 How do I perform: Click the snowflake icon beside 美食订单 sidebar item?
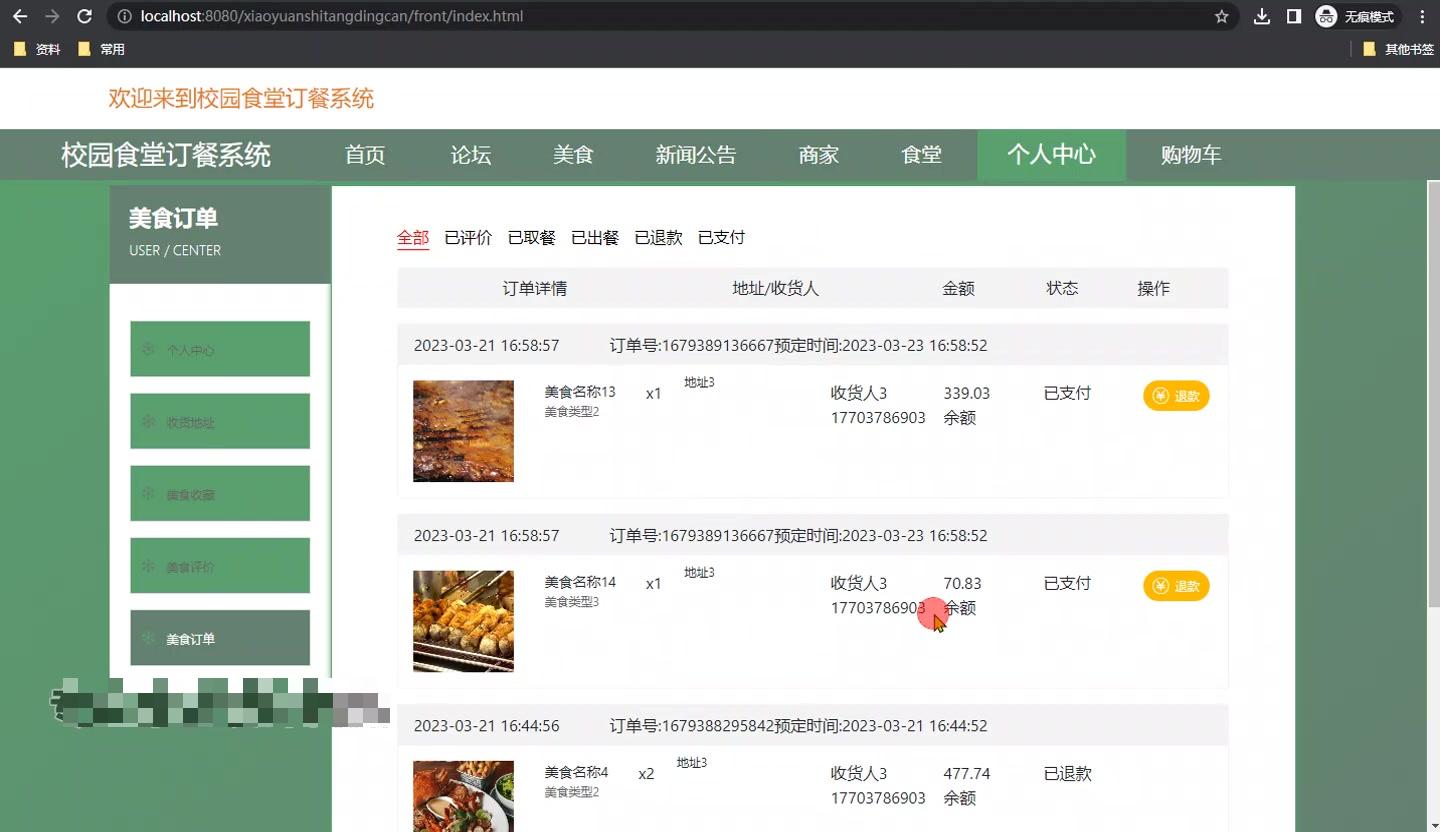[x=148, y=637]
